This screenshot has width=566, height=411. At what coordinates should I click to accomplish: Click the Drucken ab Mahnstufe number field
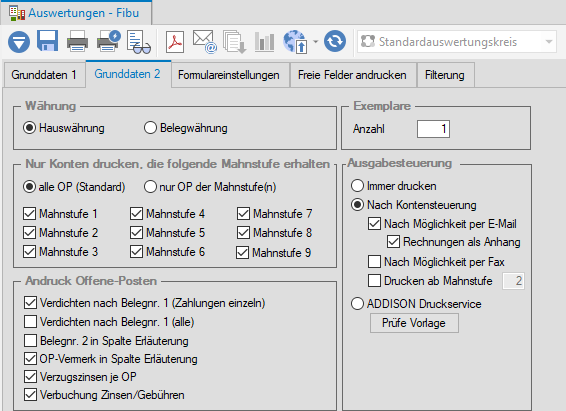(513, 281)
